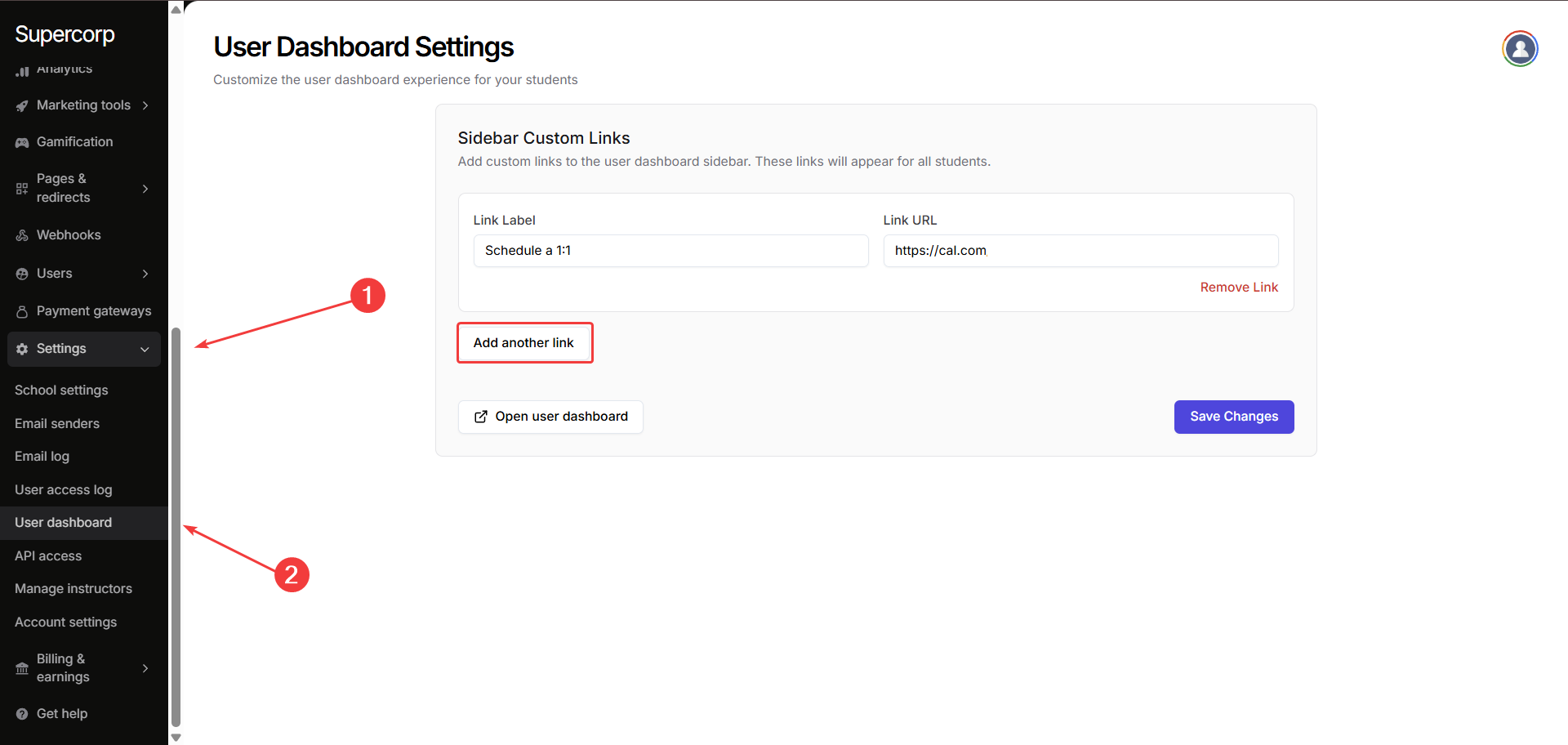Focus the Link URL input field
This screenshot has height=745, width=1568.
pyautogui.click(x=1080, y=251)
